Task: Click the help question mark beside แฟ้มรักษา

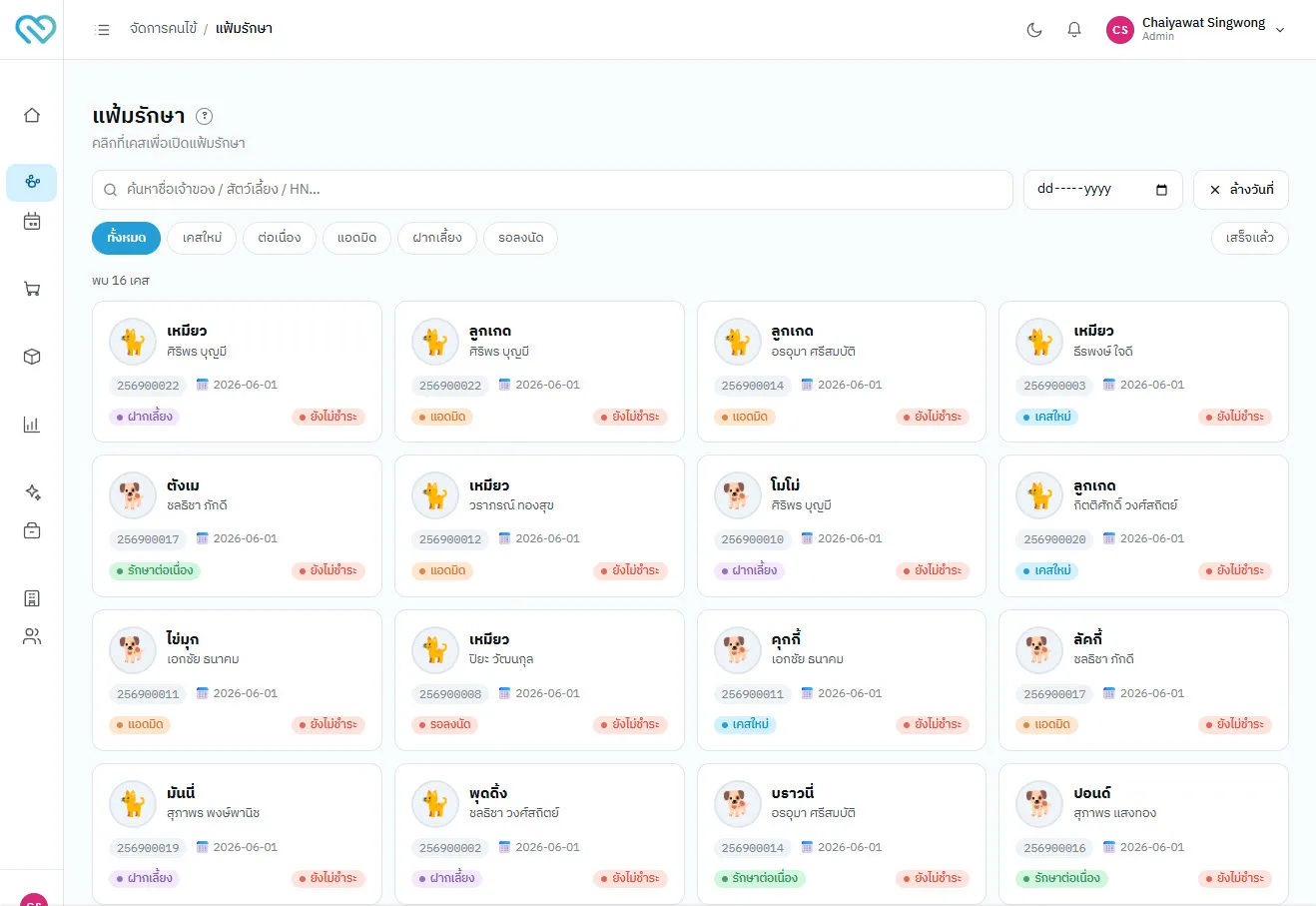Action: [x=205, y=116]
